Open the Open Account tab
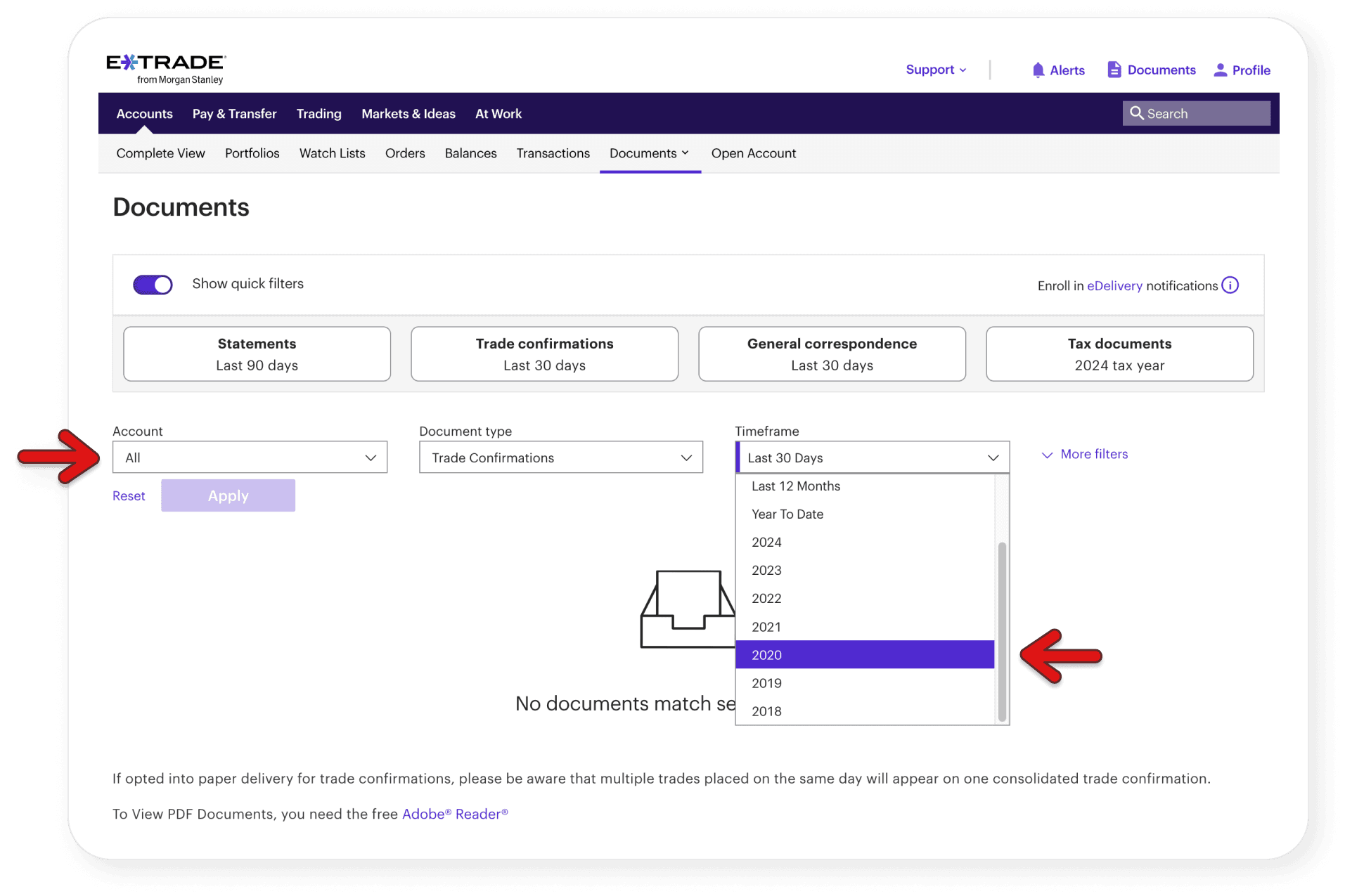The image size is (1345, 896). (753, 153)
